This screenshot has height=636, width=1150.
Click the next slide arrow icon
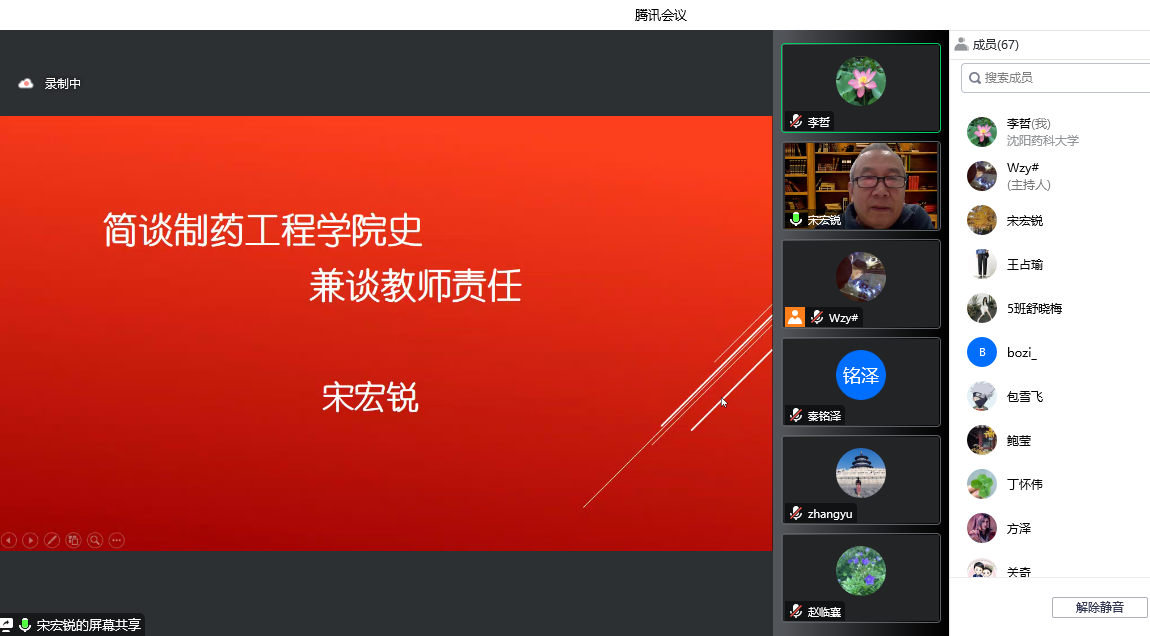point(30,540)
